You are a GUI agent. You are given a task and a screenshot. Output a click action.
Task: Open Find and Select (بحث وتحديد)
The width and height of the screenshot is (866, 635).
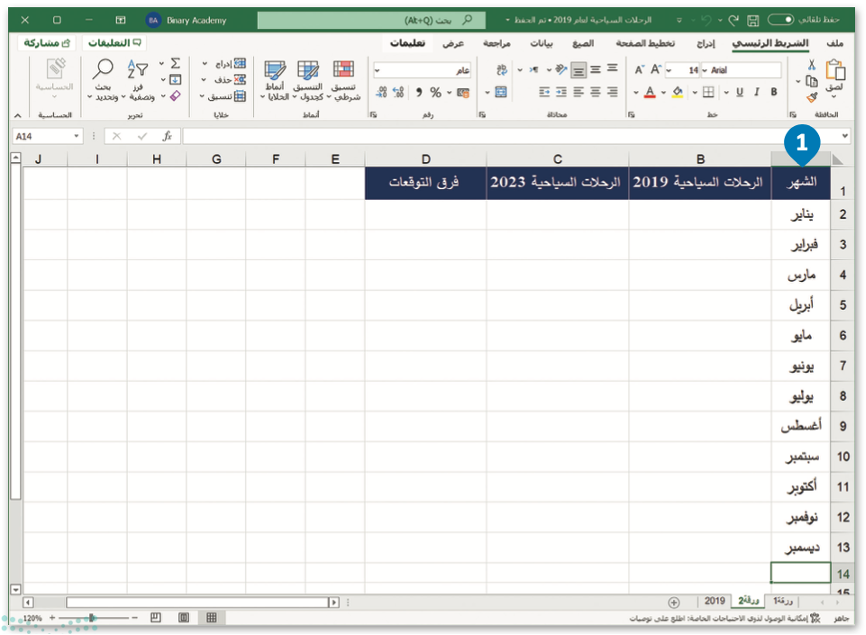coord(103,81)
